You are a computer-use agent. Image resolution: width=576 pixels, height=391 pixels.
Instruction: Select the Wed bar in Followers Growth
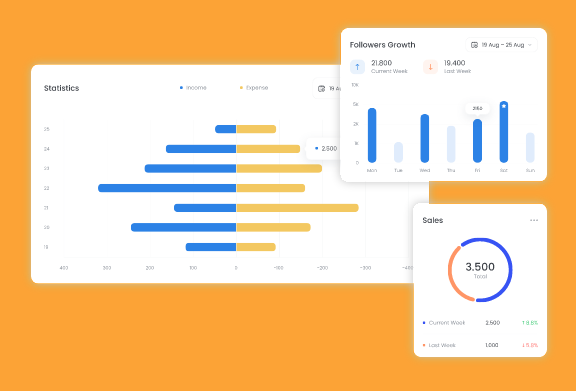click(425, 138)
